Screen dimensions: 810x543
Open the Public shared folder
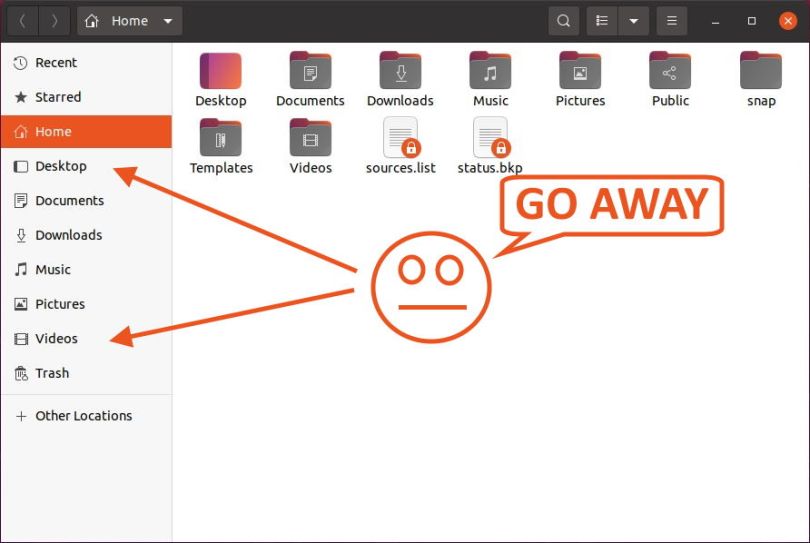point(670,72)
